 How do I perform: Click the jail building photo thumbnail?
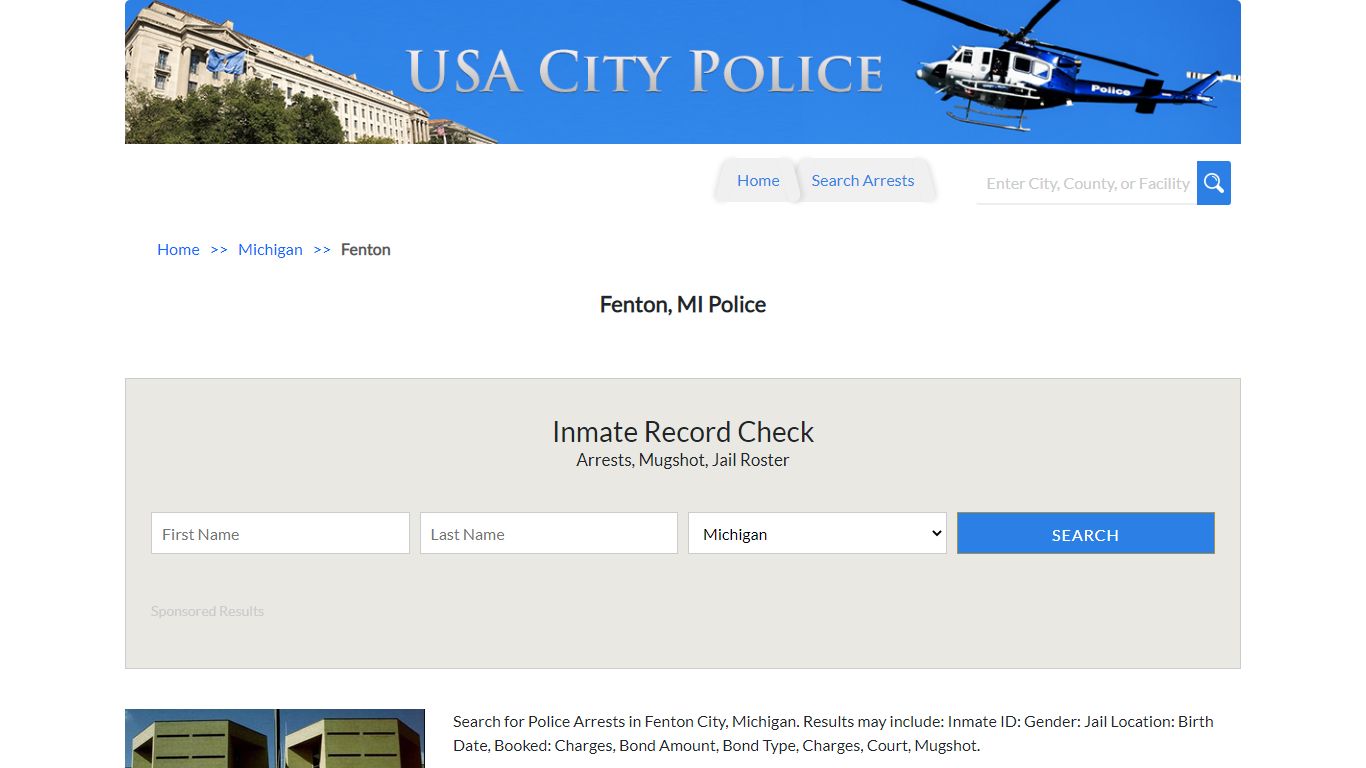tap(275, 738)
